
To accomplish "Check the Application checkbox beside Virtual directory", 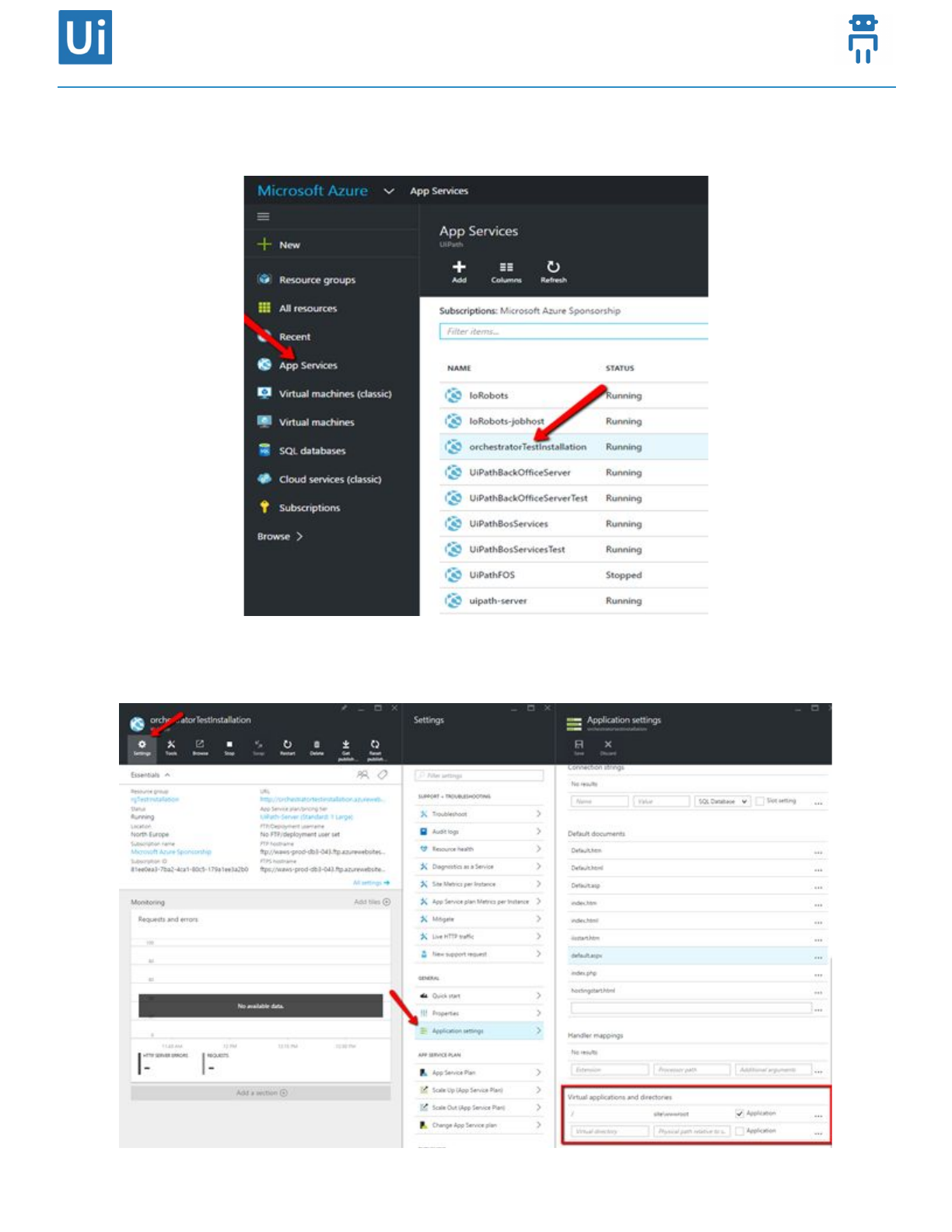I will click(x=740, y=1131).
